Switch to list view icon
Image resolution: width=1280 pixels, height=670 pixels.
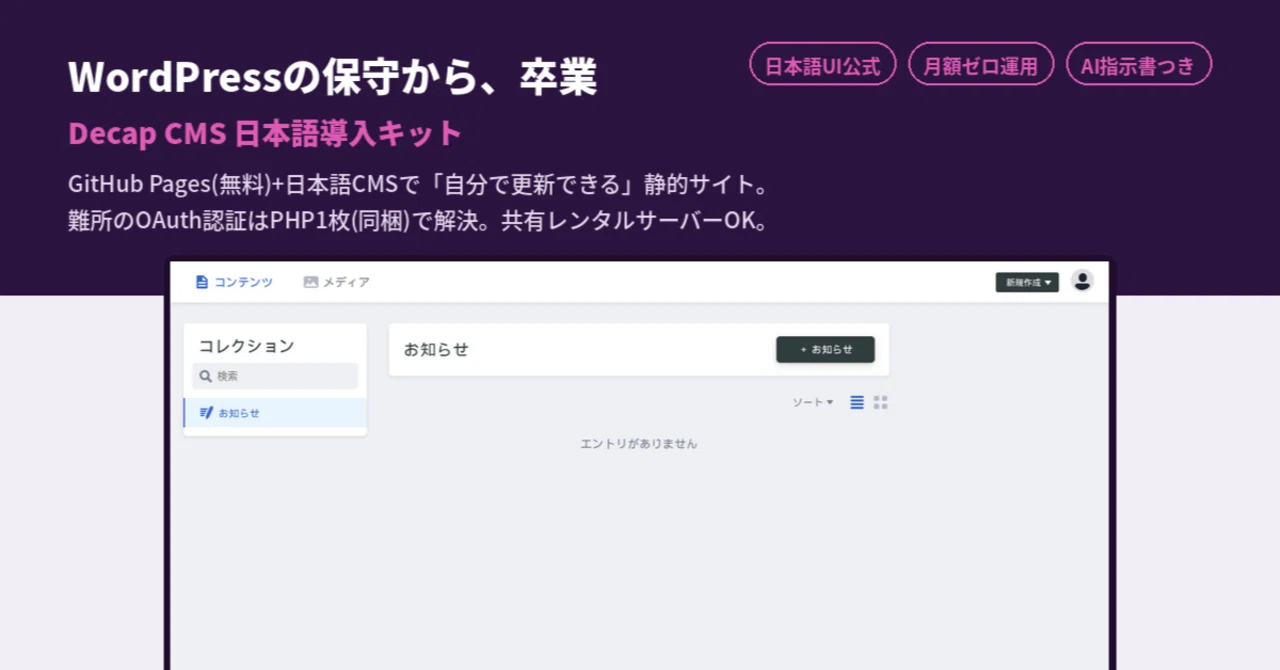pos(857,402)
